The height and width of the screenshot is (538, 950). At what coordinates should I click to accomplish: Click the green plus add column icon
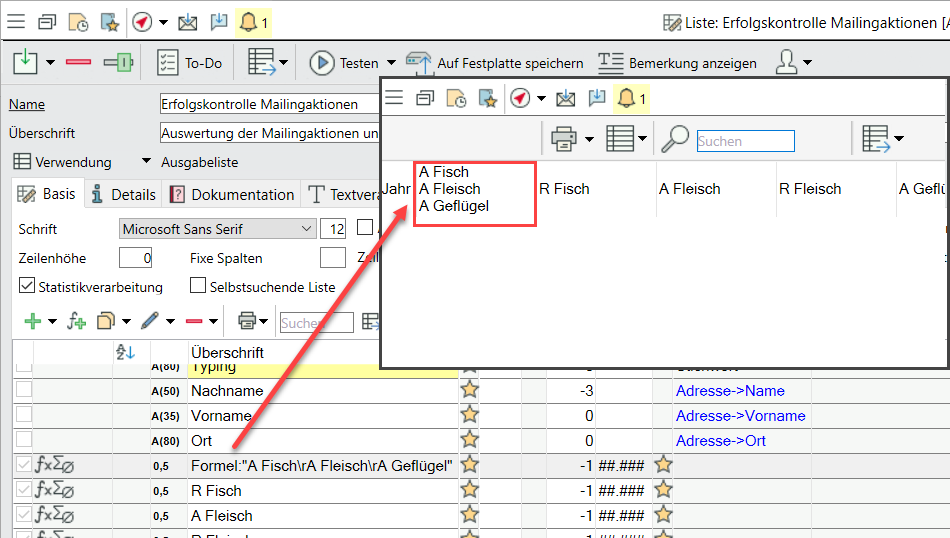click(x=32, y=321)
